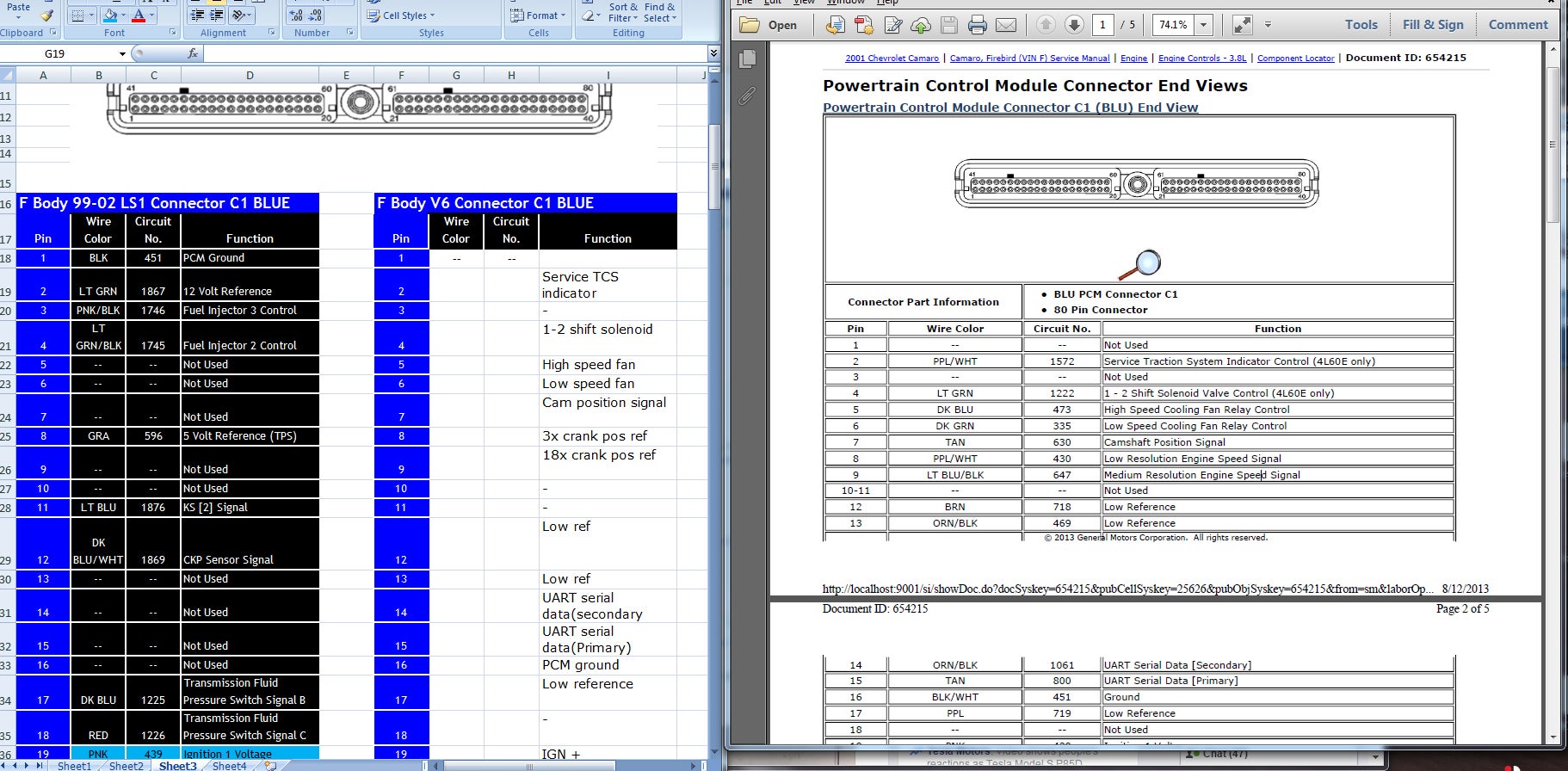Open the Engine Controls - 3.8L link

[x=1202, y=59]
